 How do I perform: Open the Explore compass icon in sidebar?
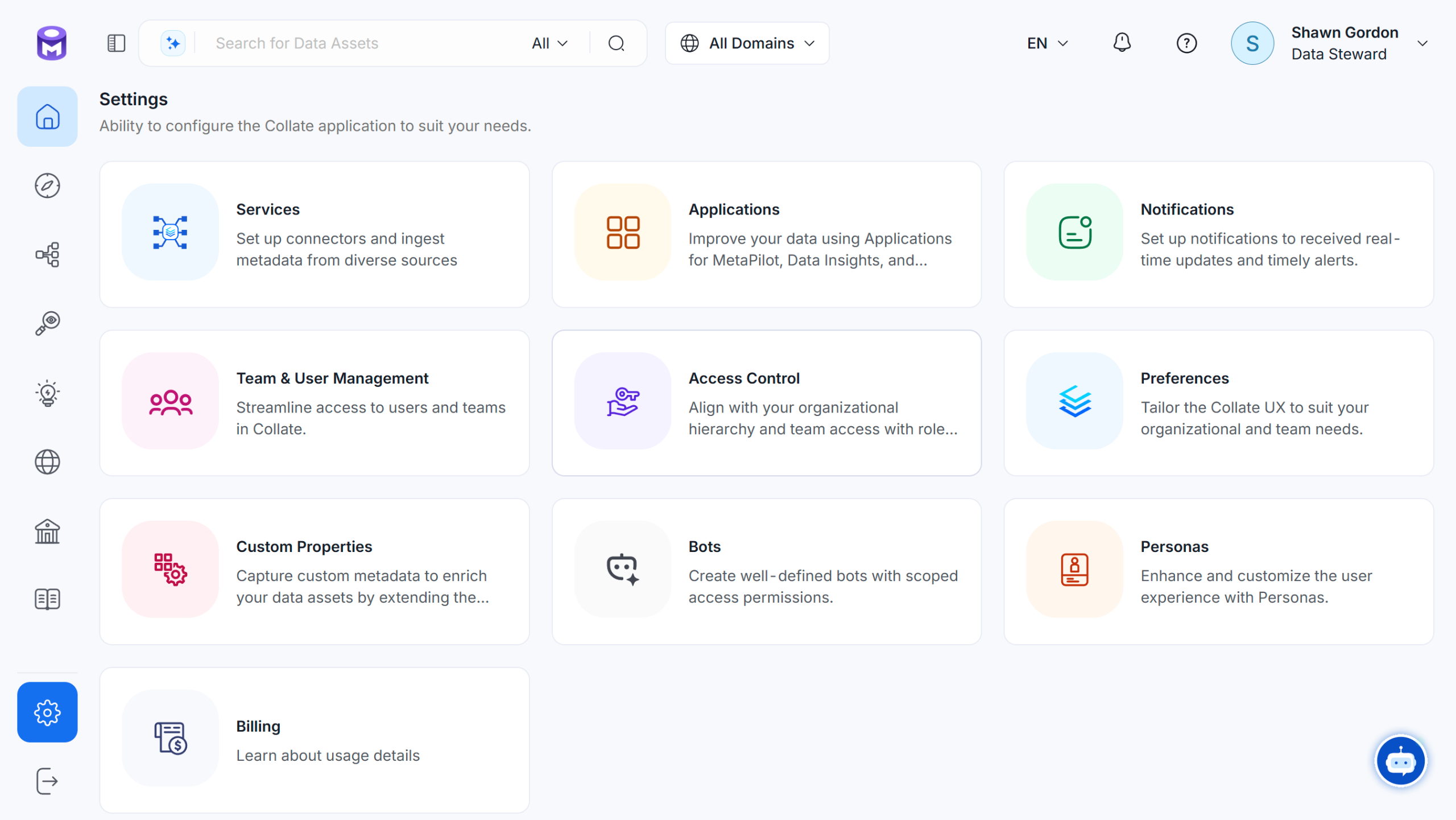point(47,186)
